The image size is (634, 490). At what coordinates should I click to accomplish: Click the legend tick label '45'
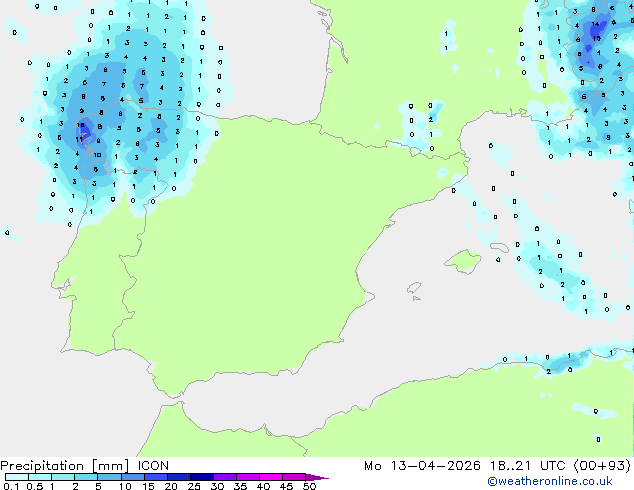point(286,486)
